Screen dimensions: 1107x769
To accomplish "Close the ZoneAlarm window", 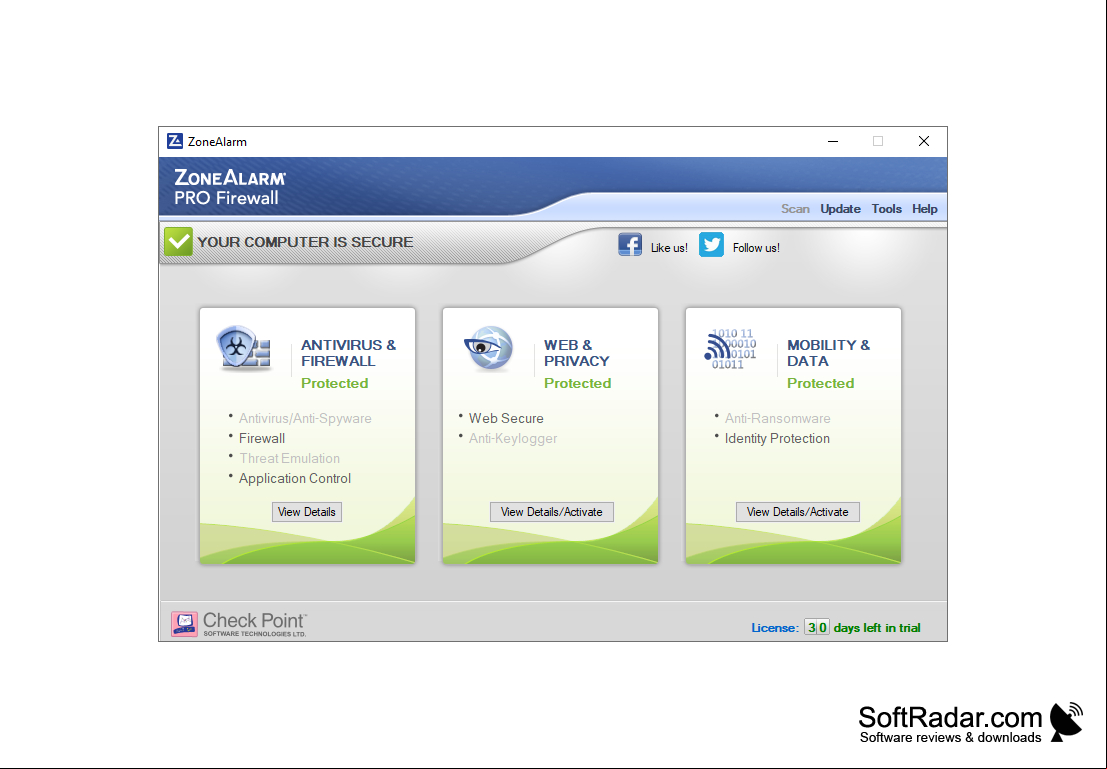I will 923,141.
